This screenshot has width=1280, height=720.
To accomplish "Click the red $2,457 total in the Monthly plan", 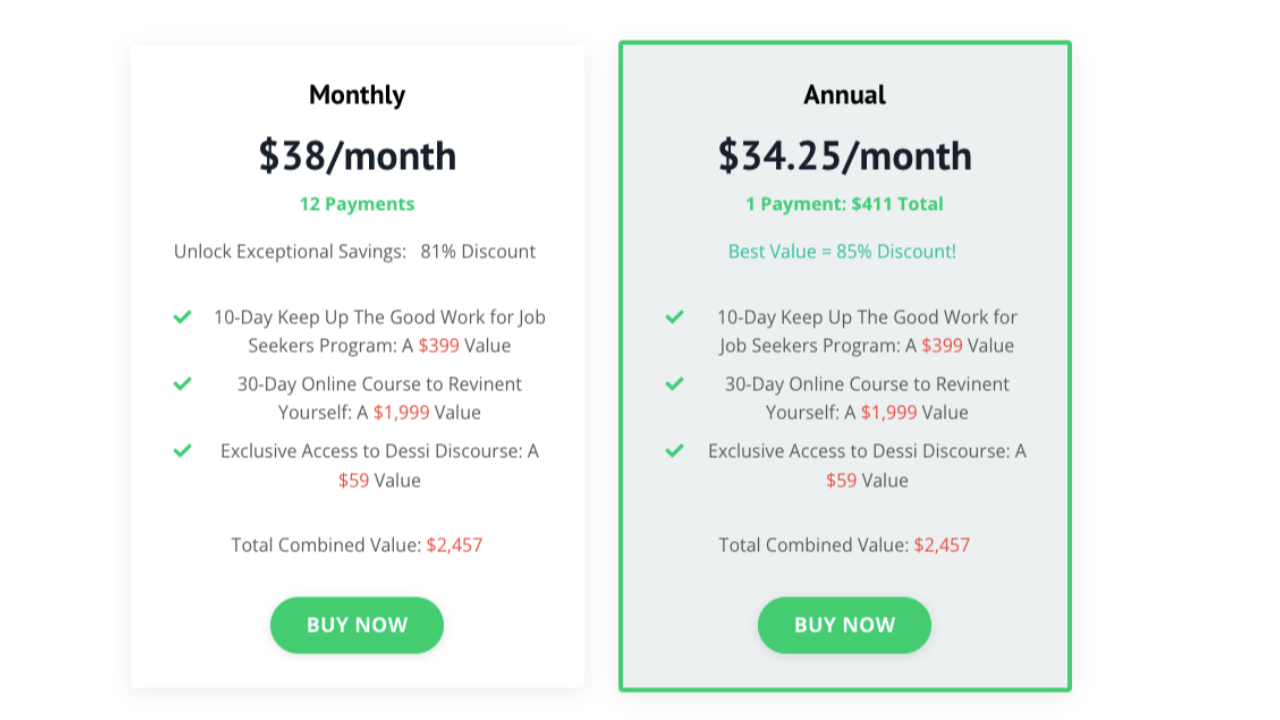I will click(454, 545).
